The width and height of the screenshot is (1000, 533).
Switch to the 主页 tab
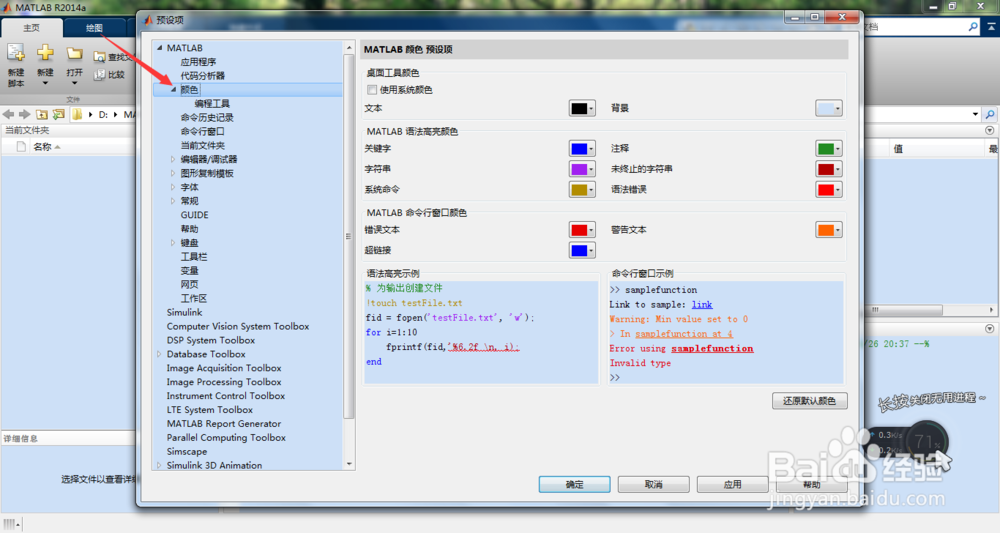click(x=31, y=27)
